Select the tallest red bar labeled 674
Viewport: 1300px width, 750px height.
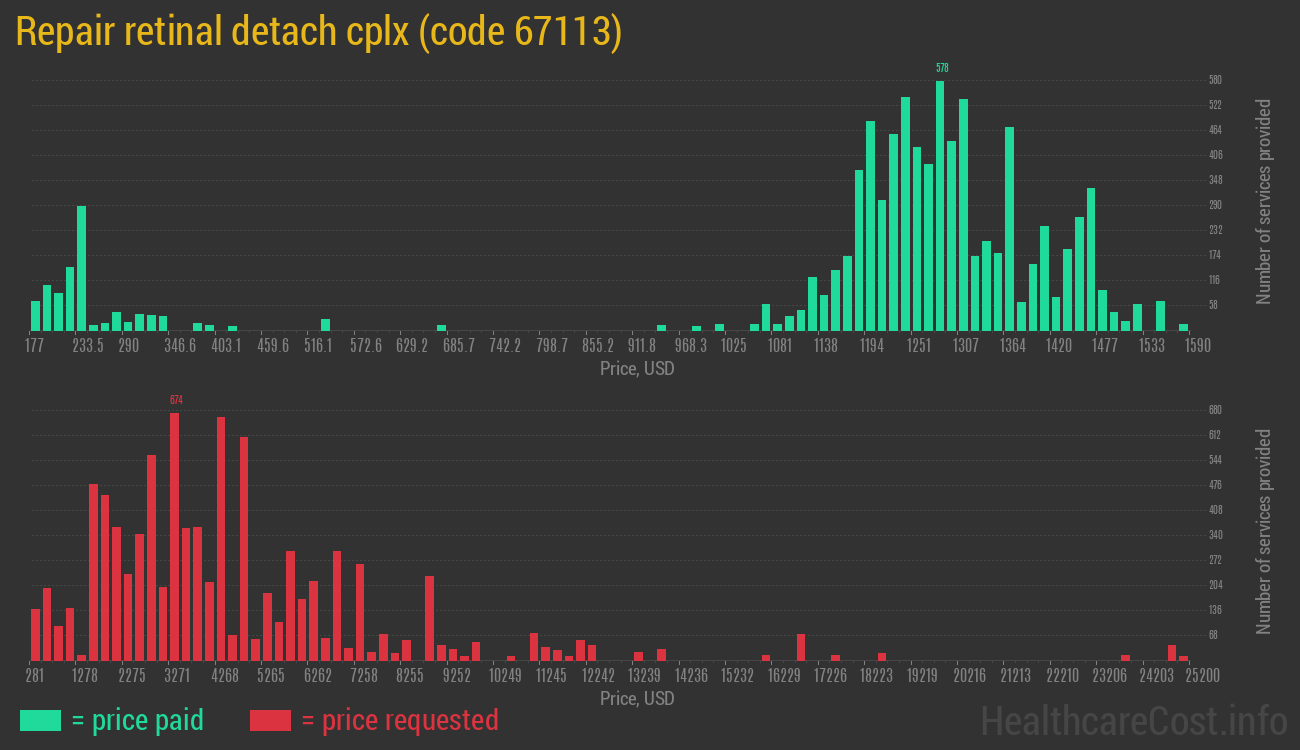(x=175, y=536)
